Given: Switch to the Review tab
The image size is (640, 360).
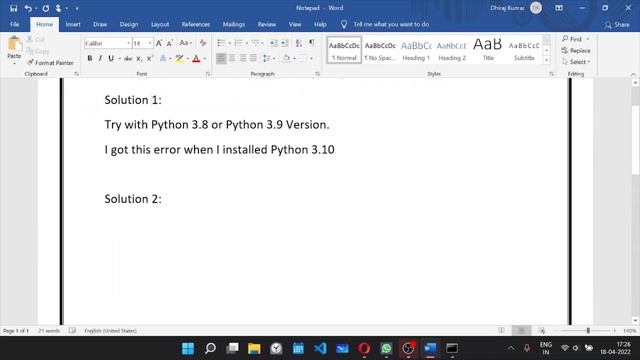Looking at the screenshot, I should pyautogui.click(x=267, y=24).
